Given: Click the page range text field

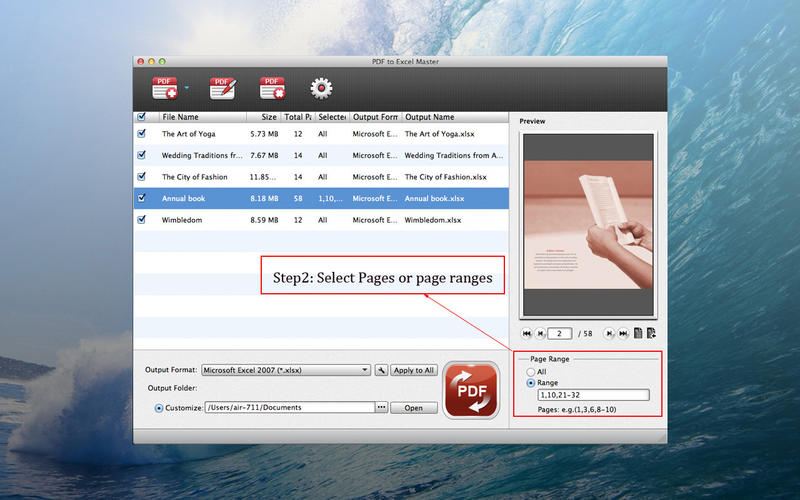Looking at the screenshot, I should 592,395.
